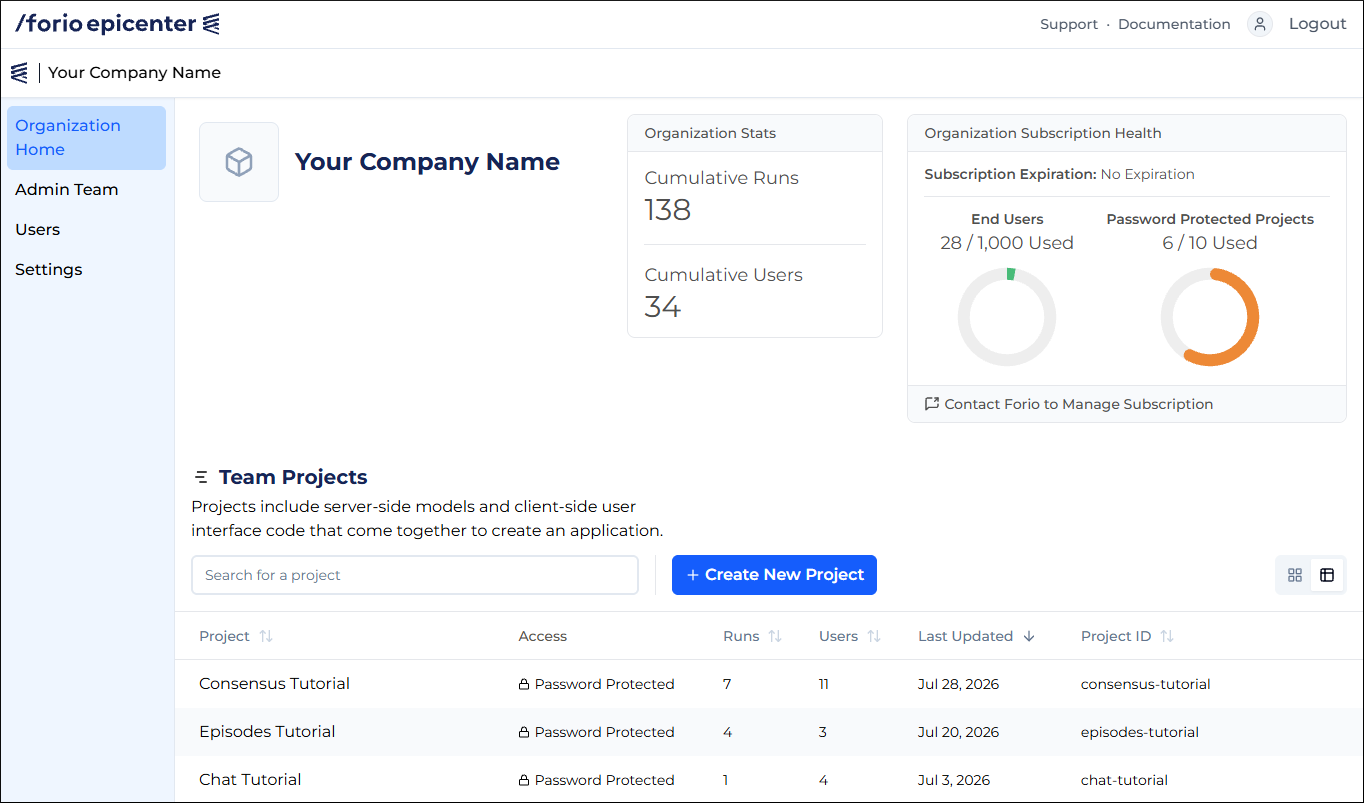
Task: Sort projects by Runs column
Action: pos(752,636)
